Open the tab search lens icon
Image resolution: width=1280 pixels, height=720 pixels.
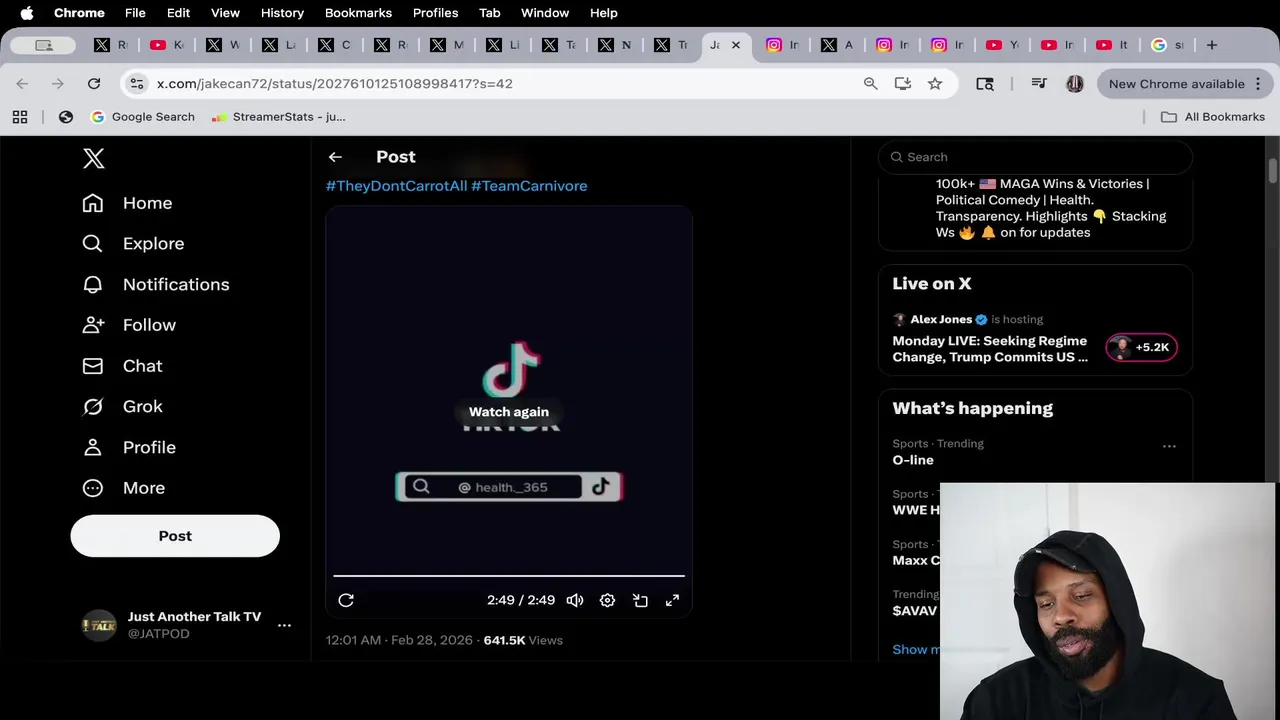pyautogui.click(x=985, y=84)
